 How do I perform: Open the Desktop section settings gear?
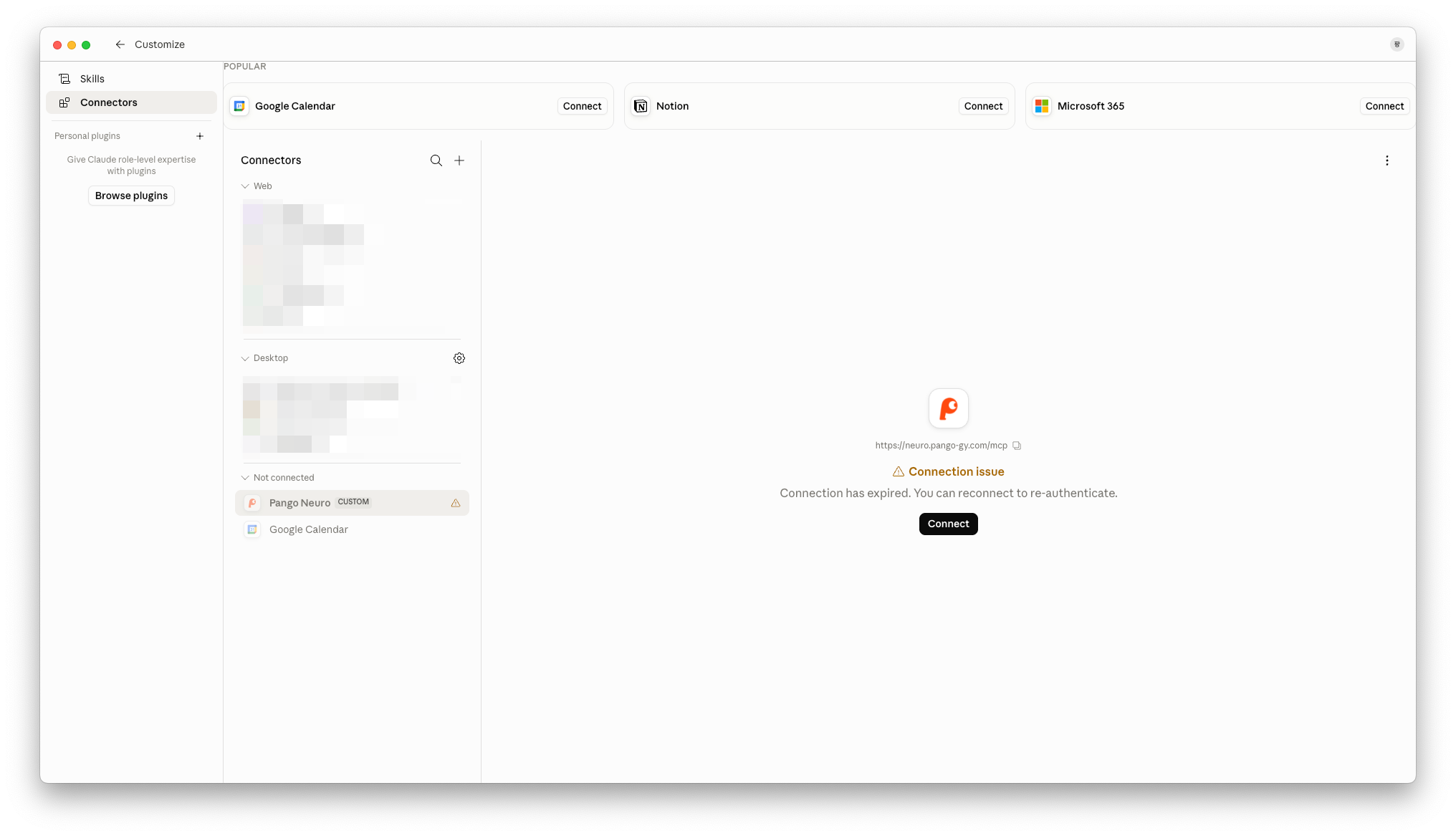coord(459,358)
